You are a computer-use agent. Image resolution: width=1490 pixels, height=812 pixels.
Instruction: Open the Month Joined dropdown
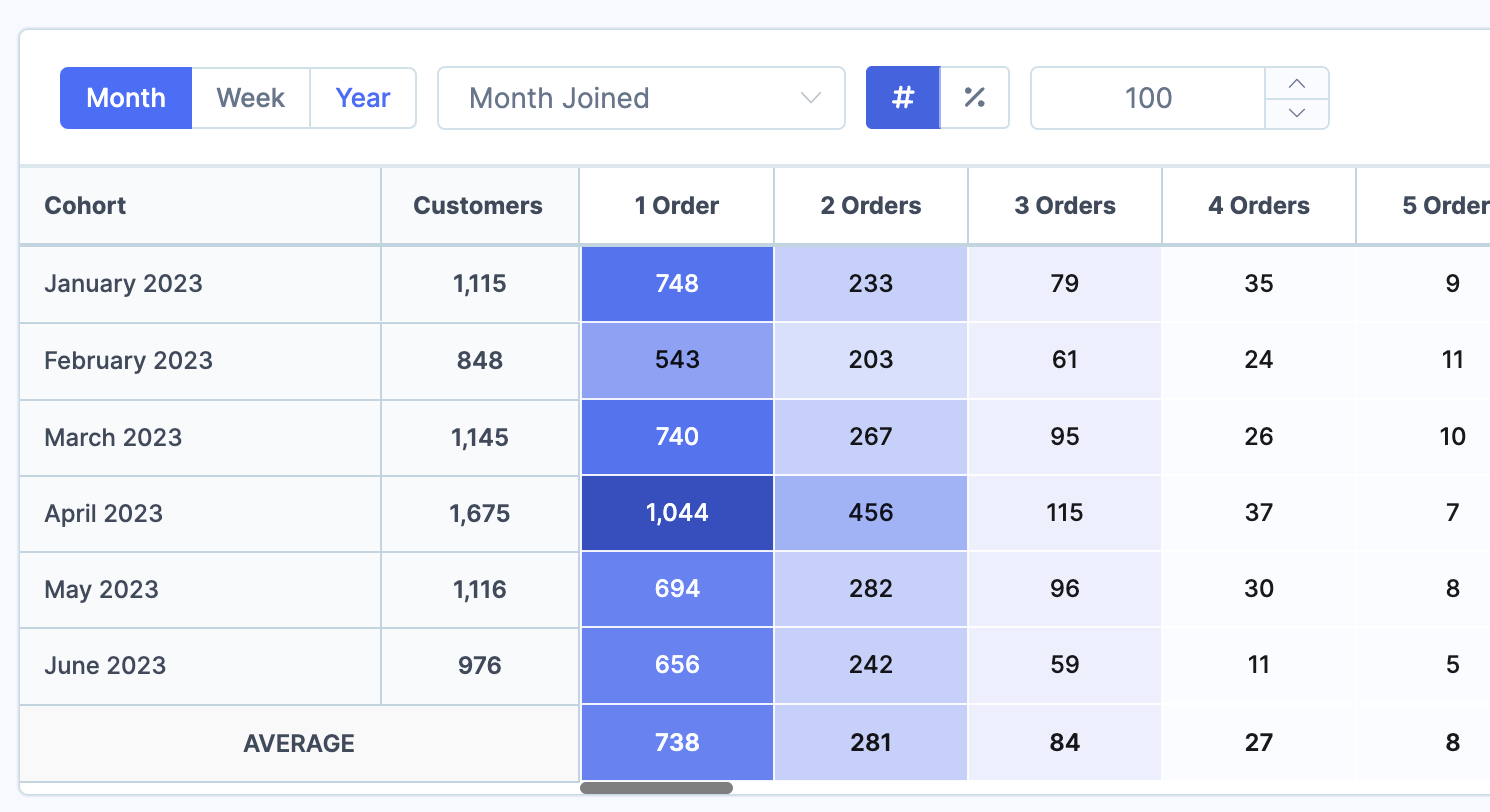pos(640,97)
